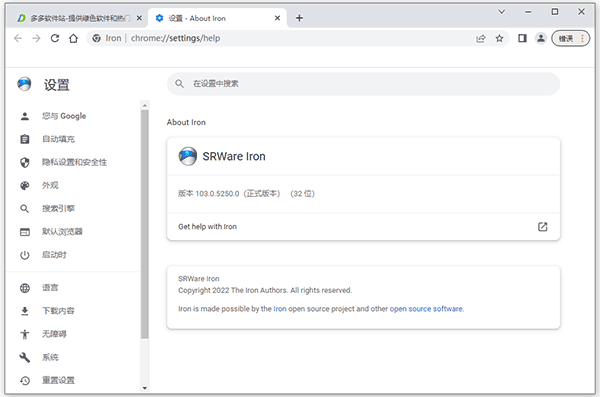Open 您与 Google settings section
The width and height of the screenshot is (600, 397).
tap(73, 116)
